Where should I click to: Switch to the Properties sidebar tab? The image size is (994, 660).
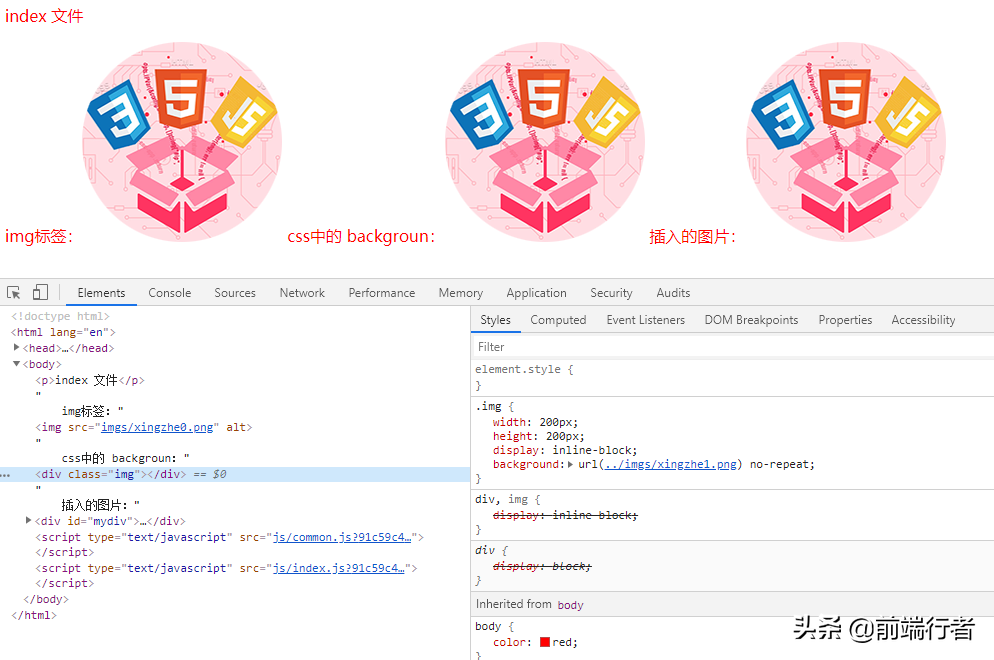point(845,320)
